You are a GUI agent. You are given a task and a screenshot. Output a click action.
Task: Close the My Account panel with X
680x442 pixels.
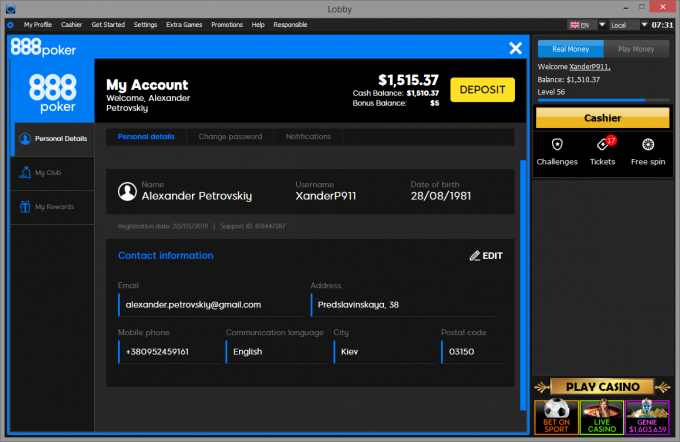click(x=515, y=48)
